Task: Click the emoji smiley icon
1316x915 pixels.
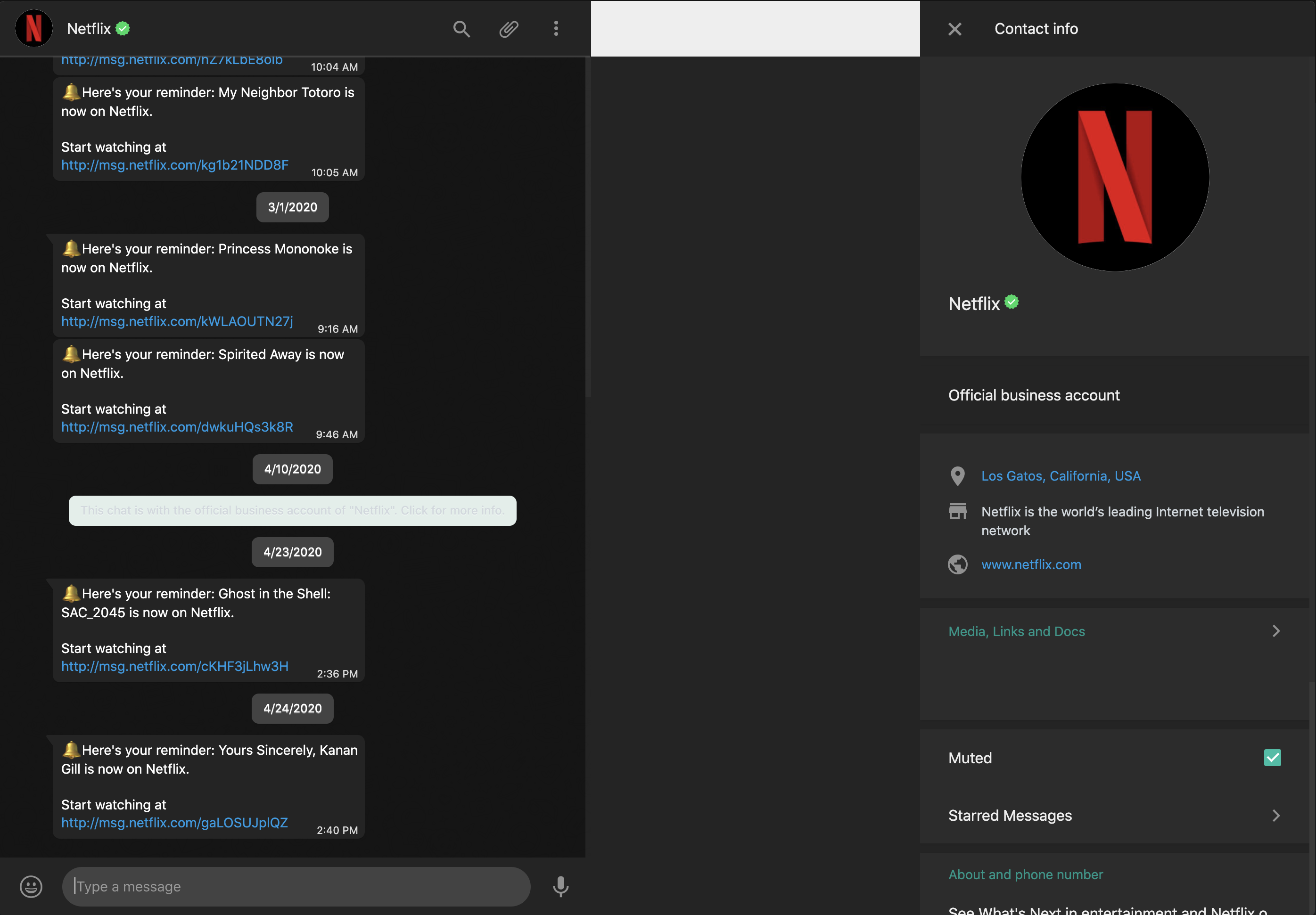Action: click(31, 886)
